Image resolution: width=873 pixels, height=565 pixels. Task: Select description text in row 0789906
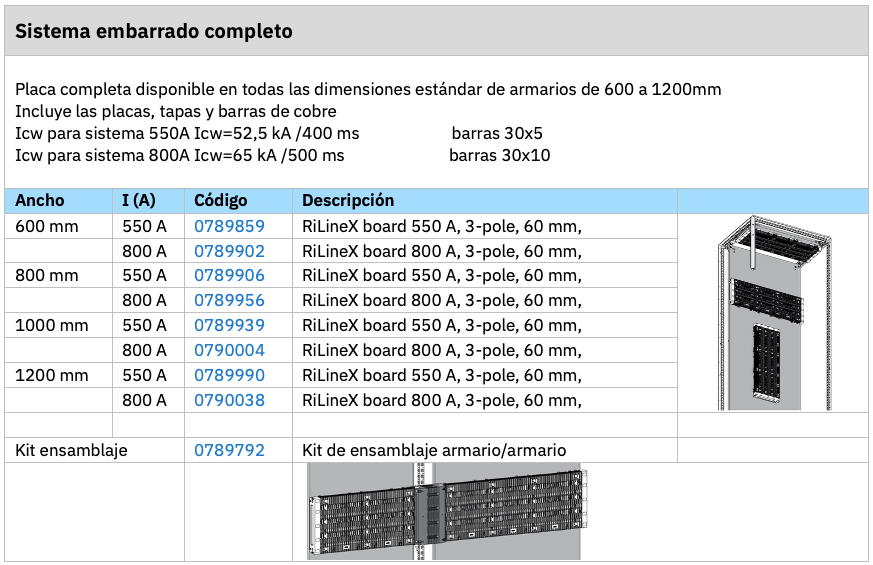(x=442, y=276)
